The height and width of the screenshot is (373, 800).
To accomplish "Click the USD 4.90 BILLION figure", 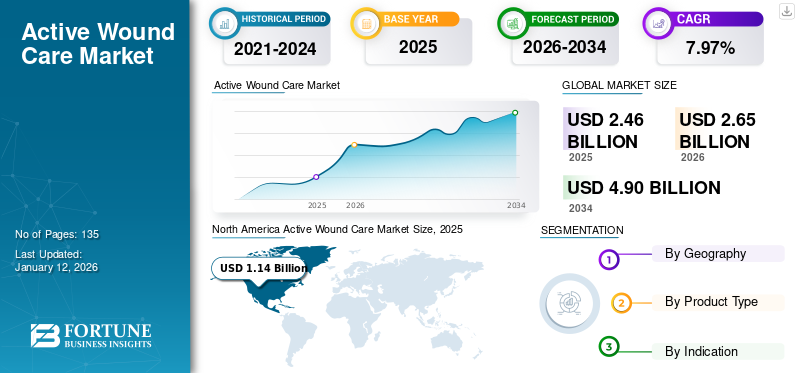I will [x=644, y=188].
